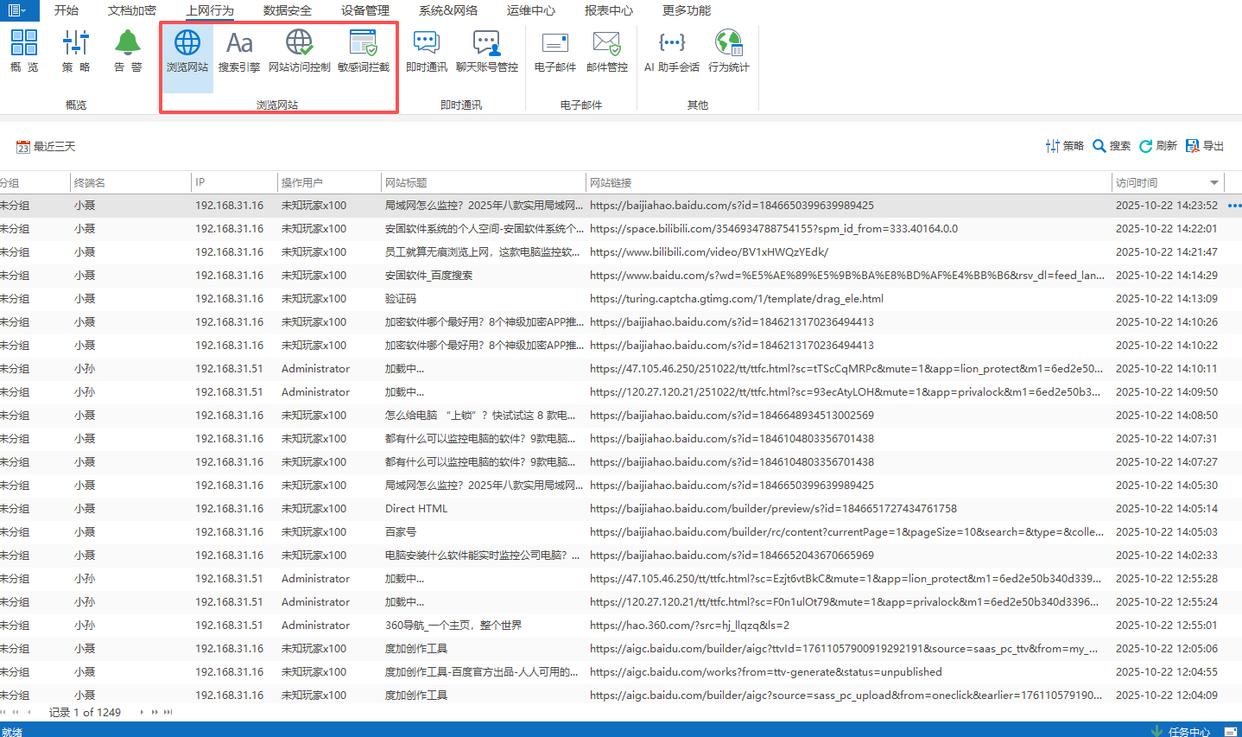Open the 邮件管控 mail control icon
The image size is (1242, 737).
point(607,50)
